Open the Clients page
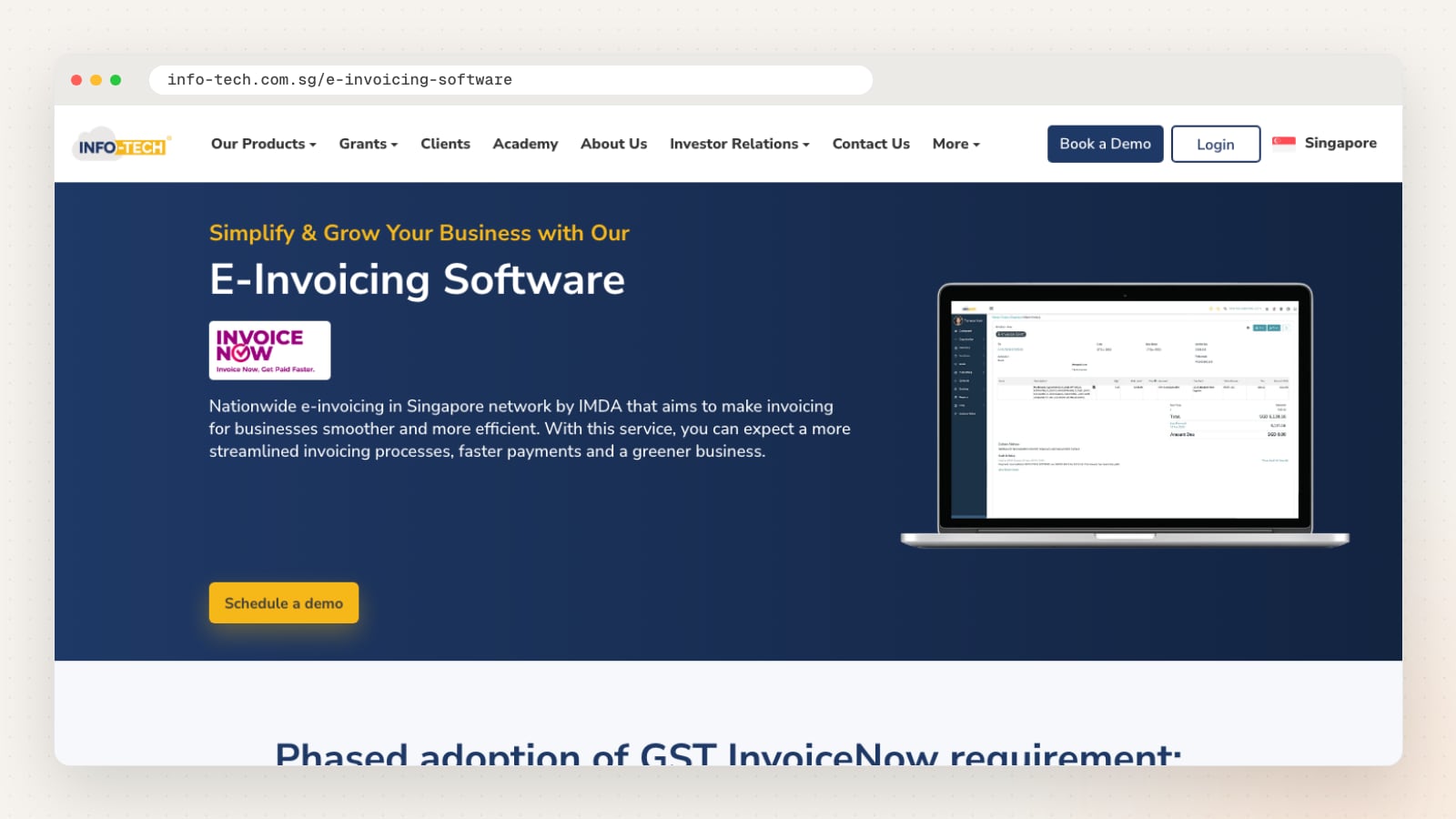This screenshot has height=819, width=1456. pyautogui.click(x=445, y=144)
